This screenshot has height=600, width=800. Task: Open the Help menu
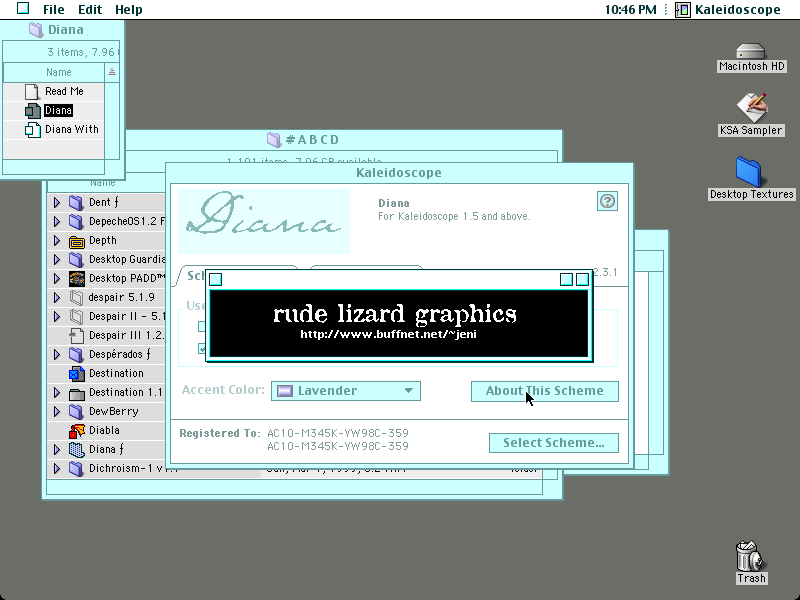tap(129, 9)
